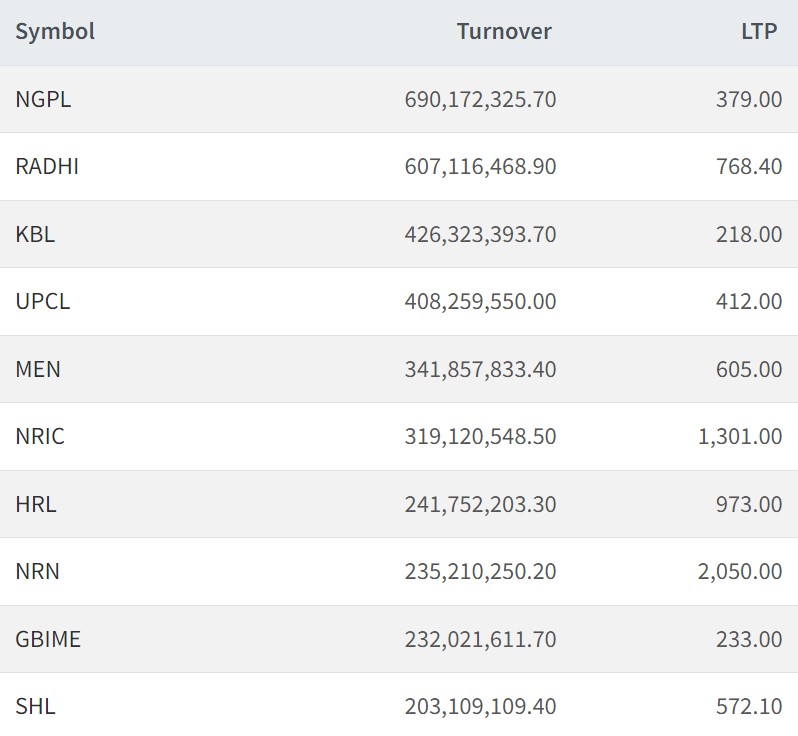This screenshot has height=736, width=798.
Task: Click the UPCL symbol
Action: (43, 301)
